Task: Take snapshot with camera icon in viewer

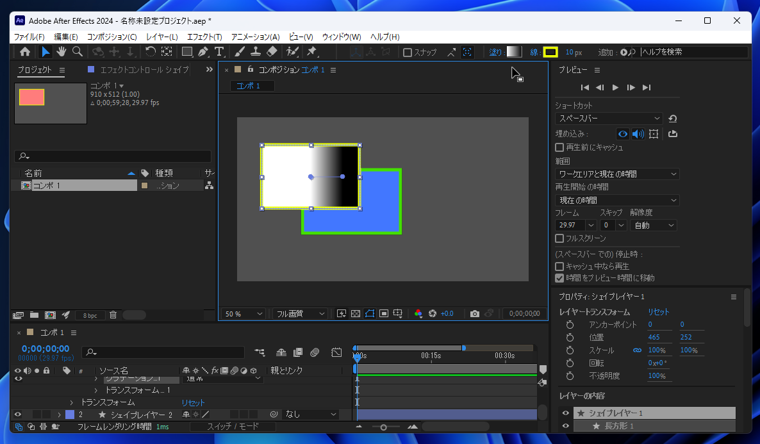Action: click(474, 314)
